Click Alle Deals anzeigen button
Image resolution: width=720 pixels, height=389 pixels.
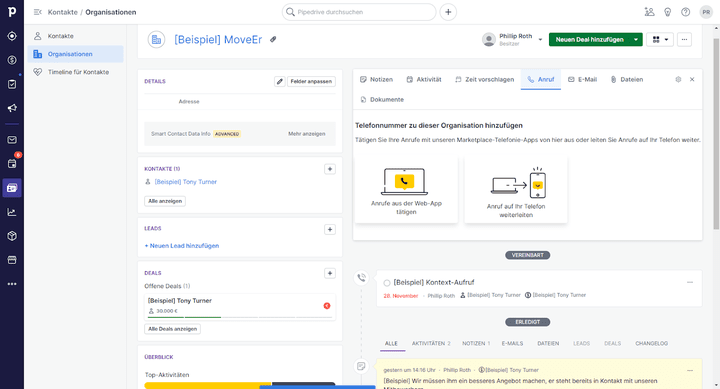pos(172,329)
